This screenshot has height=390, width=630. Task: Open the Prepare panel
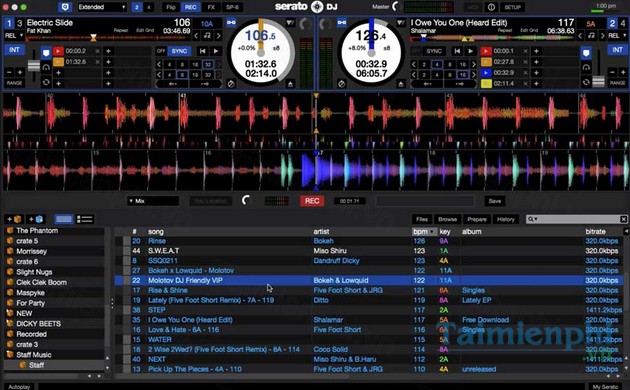[x=477, y=219]
